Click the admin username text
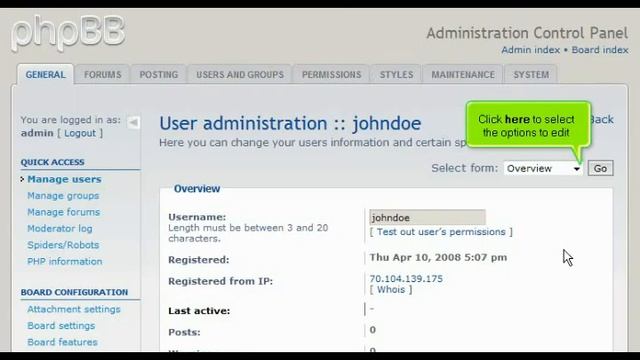 [x=37, y=133]
